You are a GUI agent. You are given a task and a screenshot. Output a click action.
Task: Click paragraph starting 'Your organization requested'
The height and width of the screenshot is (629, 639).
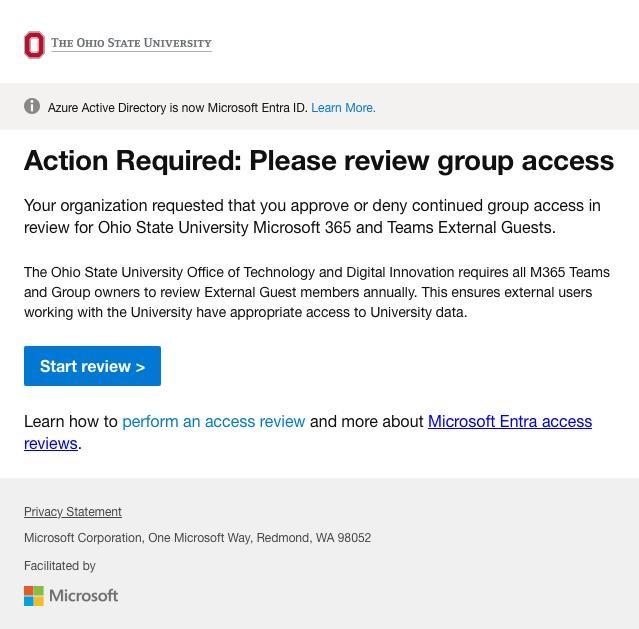pyautogui.click(x=312, y=216)
